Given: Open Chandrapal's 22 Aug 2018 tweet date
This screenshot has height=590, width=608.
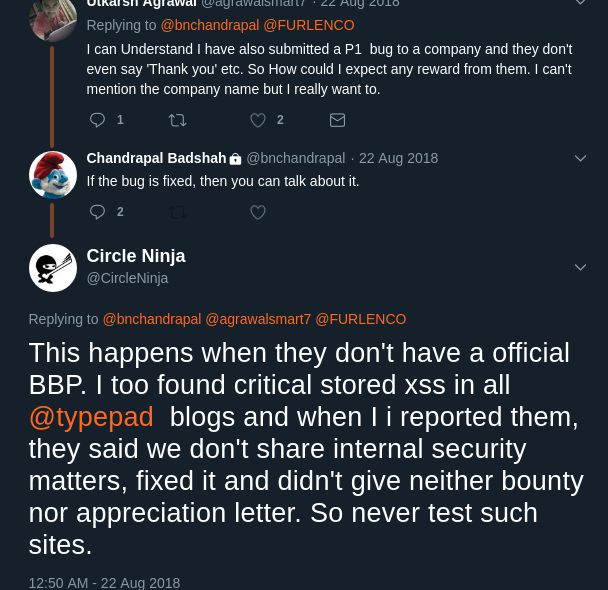Looking at the screenshot, I should click(x=398, y=158).
